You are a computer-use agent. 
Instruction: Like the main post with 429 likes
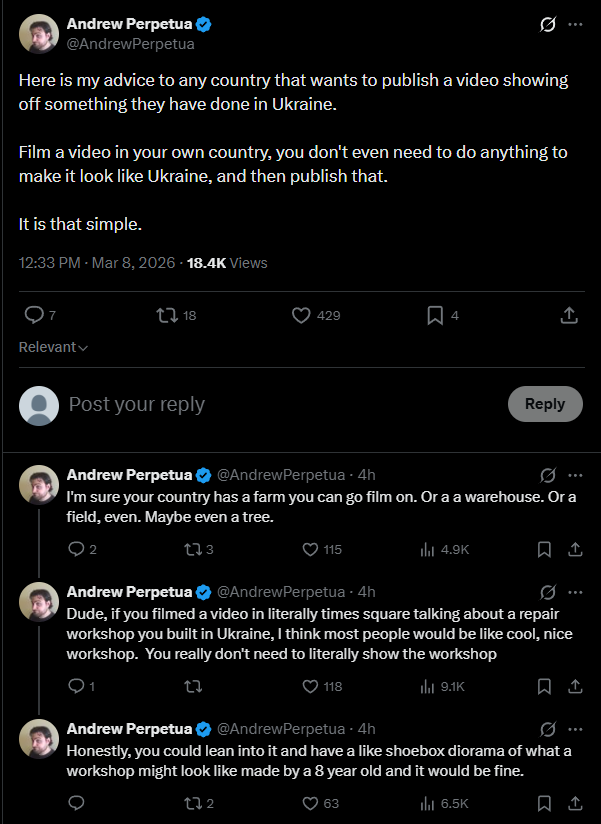tap(301, 315)
